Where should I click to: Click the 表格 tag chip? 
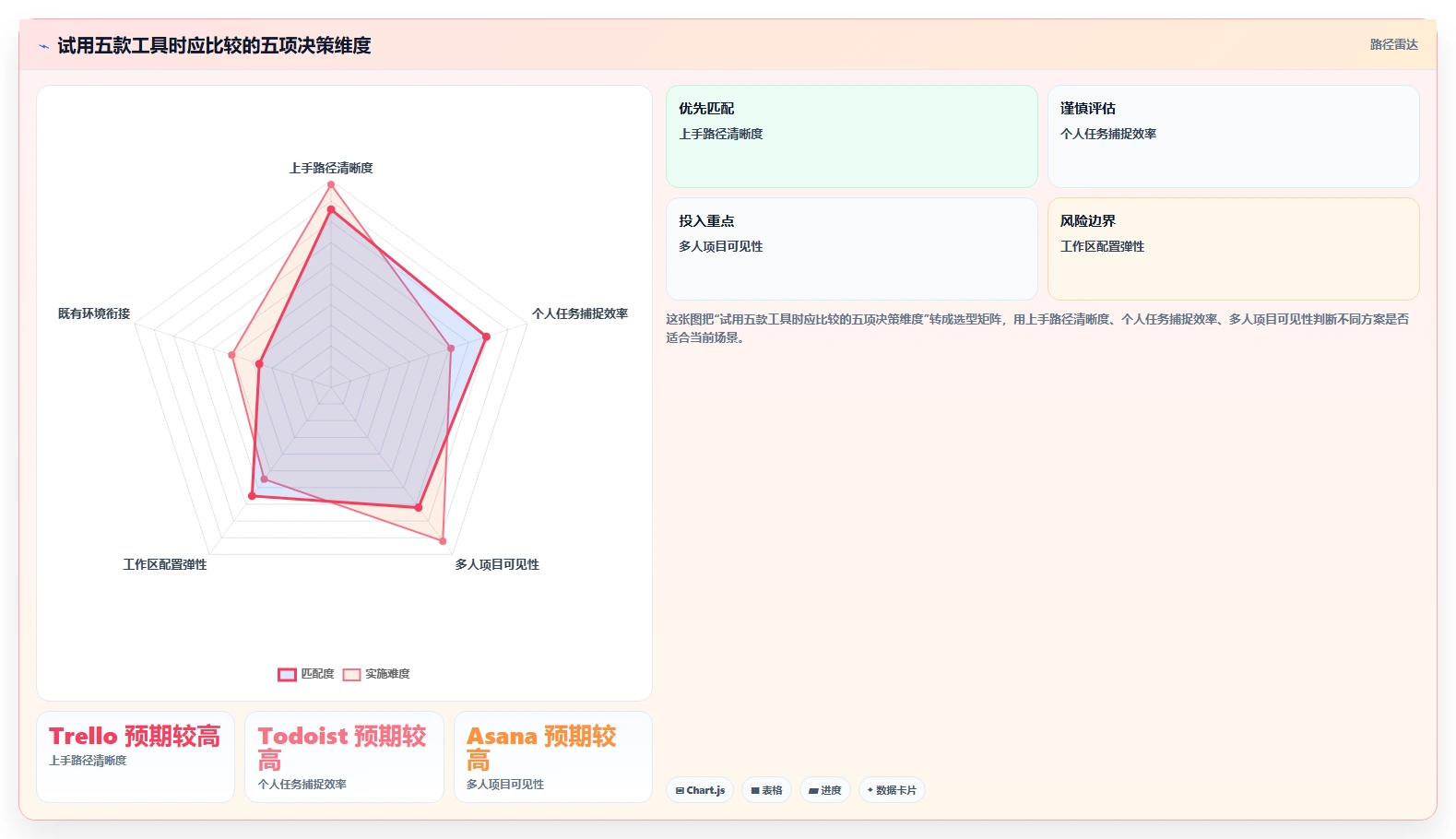click(x=766, y=790)
